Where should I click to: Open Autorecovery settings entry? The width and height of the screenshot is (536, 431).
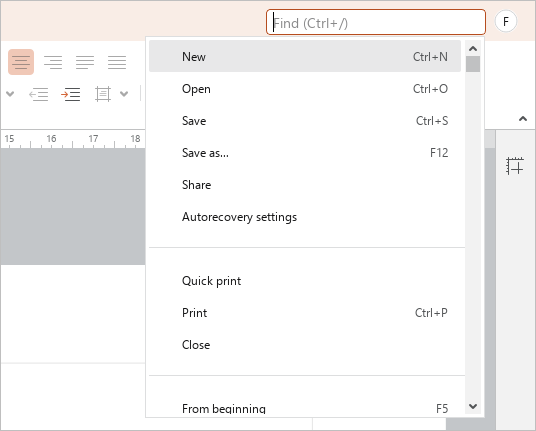tap(305, 217)
